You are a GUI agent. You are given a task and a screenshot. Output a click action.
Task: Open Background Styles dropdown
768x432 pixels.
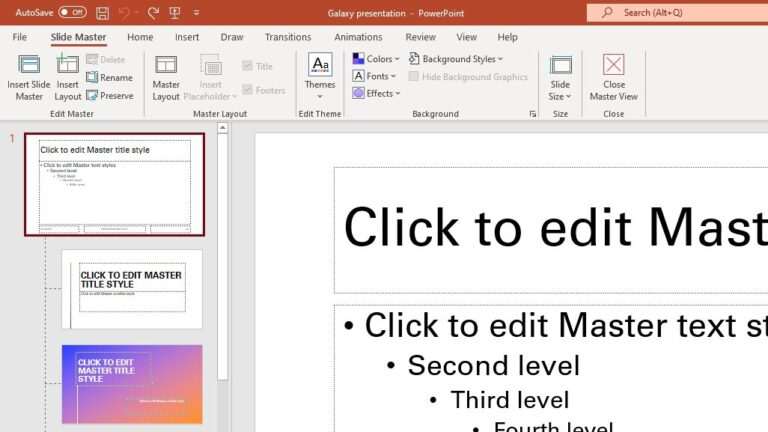tap(456, 59)
